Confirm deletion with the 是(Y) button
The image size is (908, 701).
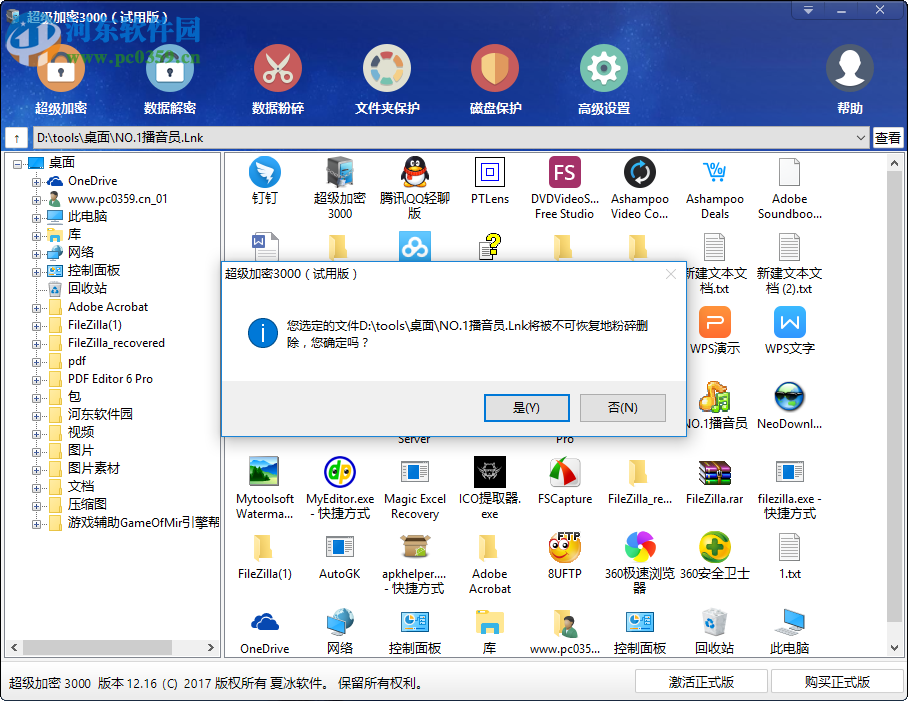pos(527,408)
